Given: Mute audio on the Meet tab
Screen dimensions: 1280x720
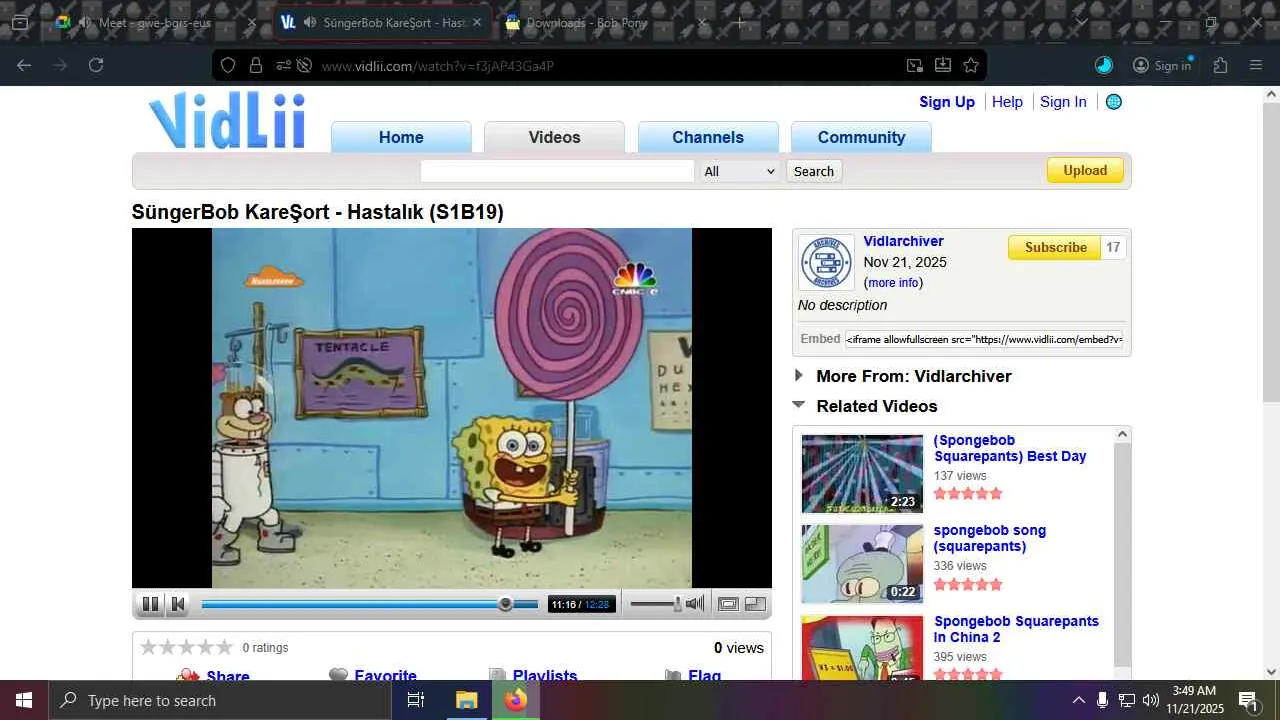Looking at the screenshot, I should point(84,22).
